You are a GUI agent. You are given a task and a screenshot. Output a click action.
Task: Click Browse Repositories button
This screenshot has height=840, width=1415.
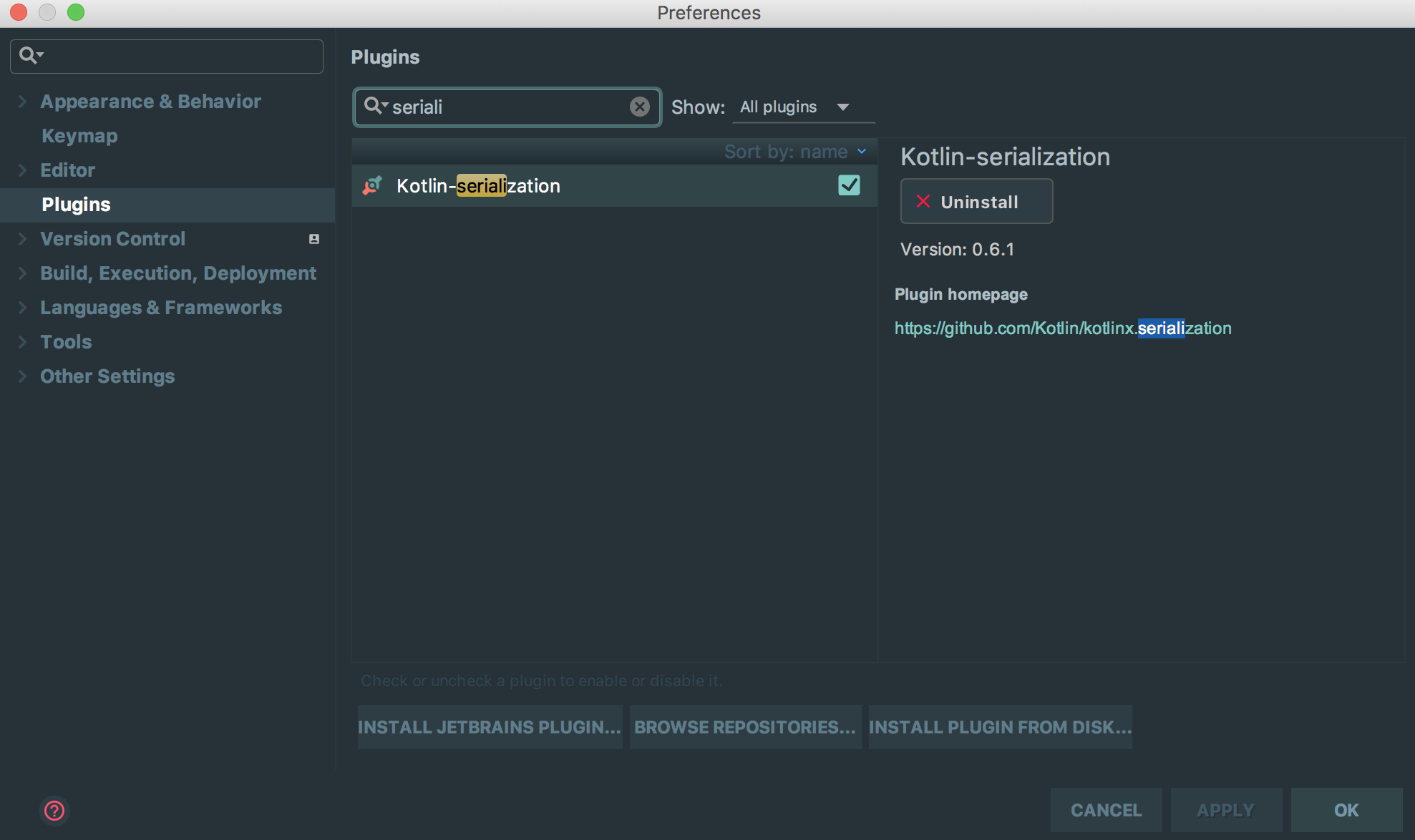745,727
